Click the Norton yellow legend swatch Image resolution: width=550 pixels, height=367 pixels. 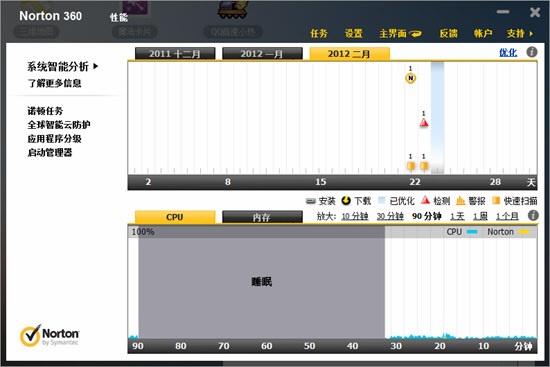coord(524,232)
